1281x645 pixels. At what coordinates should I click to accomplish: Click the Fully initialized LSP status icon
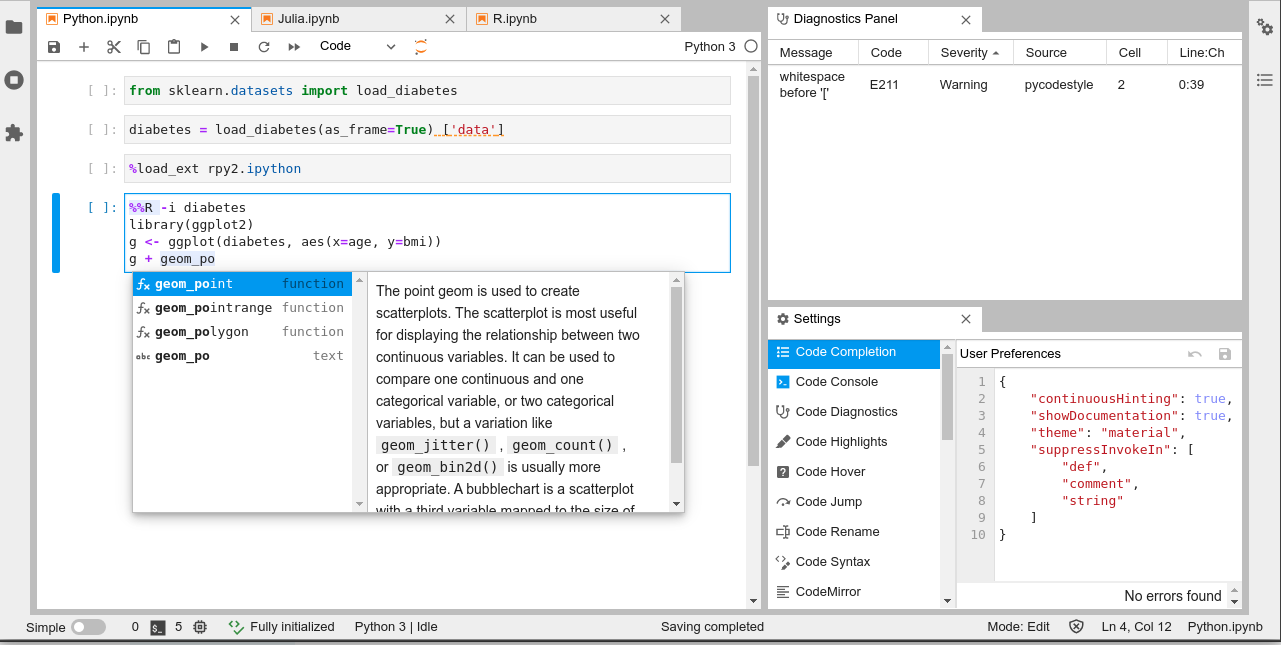(236, 627)
